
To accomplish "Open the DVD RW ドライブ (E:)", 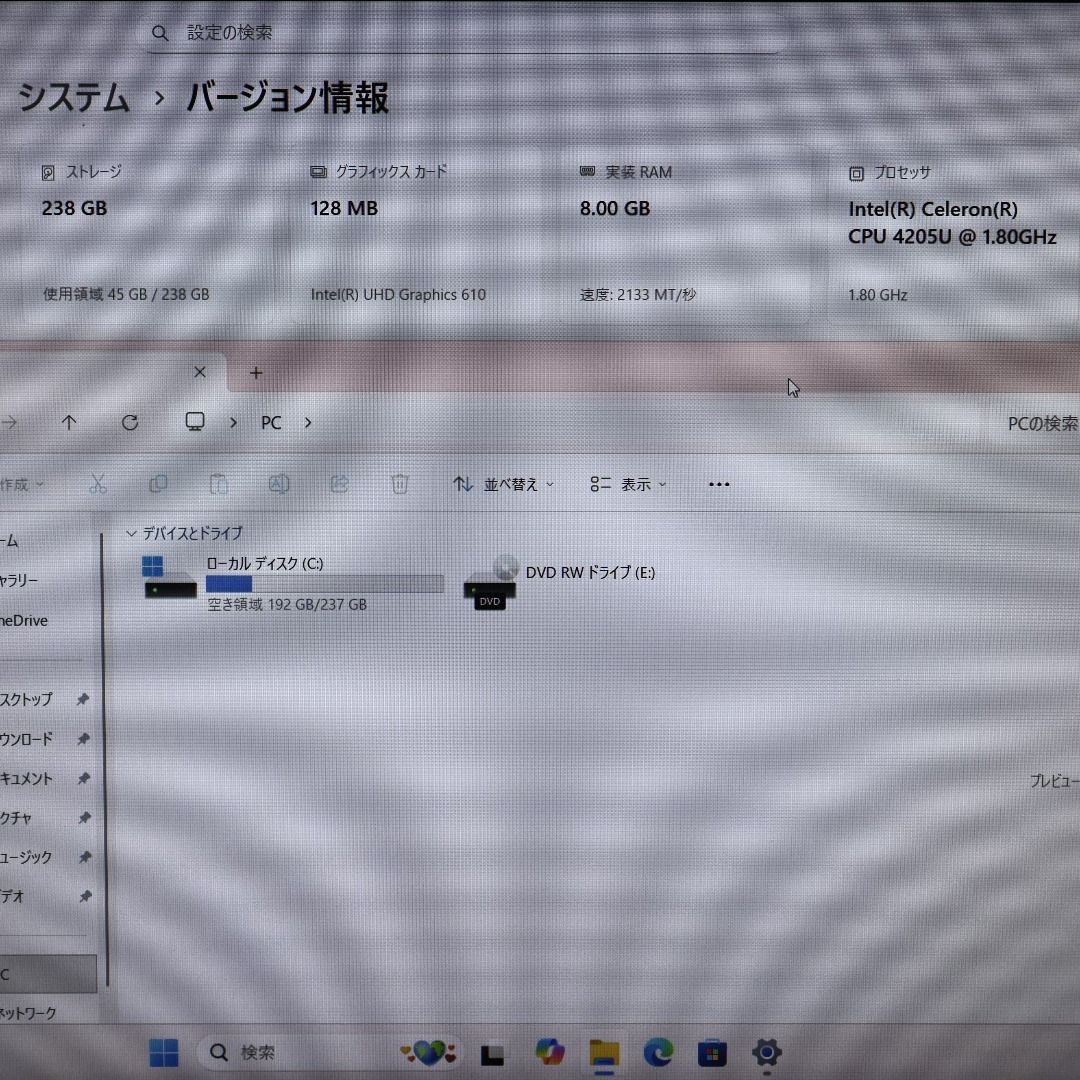I will [589, 573].
